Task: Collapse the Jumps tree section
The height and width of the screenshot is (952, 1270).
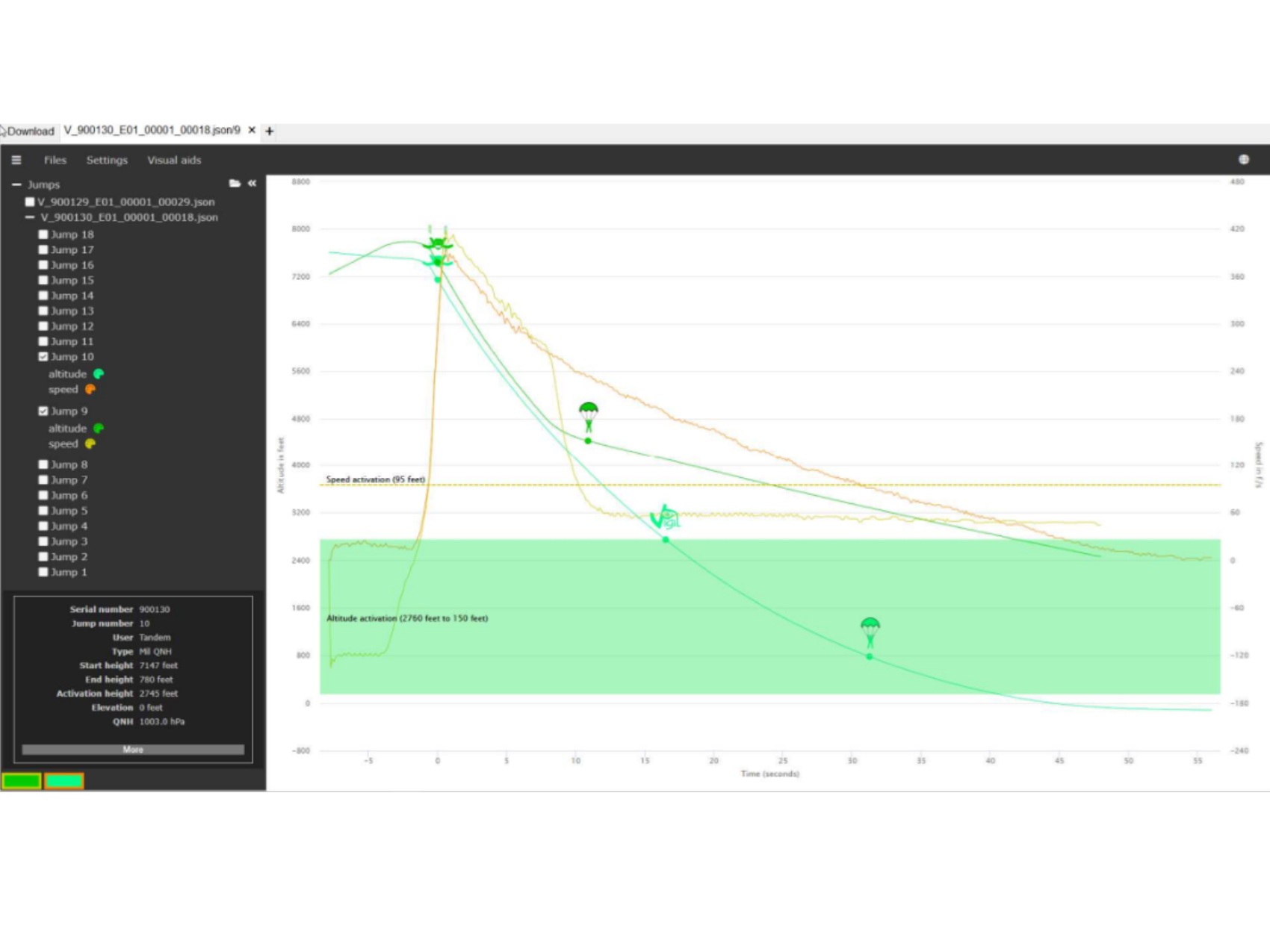Action: pos(16,184)
